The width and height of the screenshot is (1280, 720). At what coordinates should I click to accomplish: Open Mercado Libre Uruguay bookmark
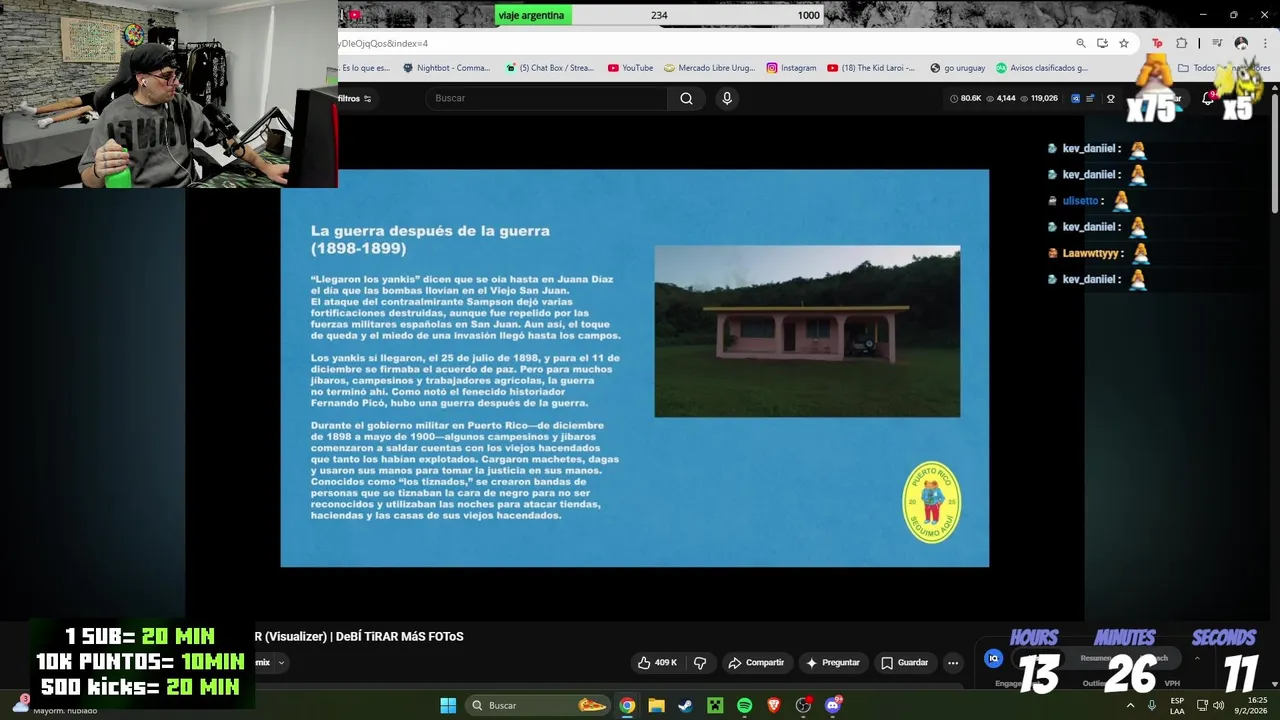[x=709, y=68]
